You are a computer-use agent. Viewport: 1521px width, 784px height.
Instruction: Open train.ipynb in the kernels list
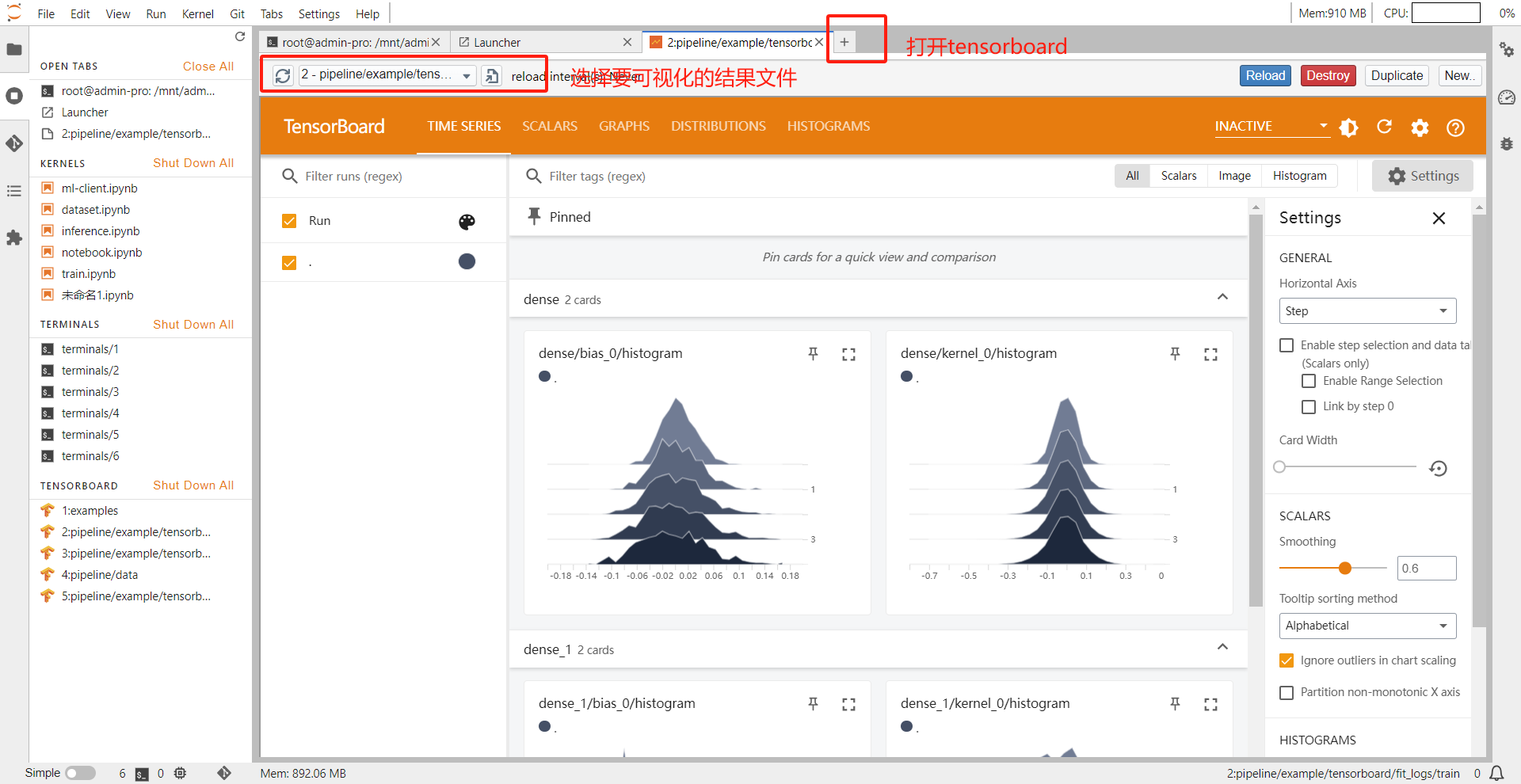(x=89, y=274)
